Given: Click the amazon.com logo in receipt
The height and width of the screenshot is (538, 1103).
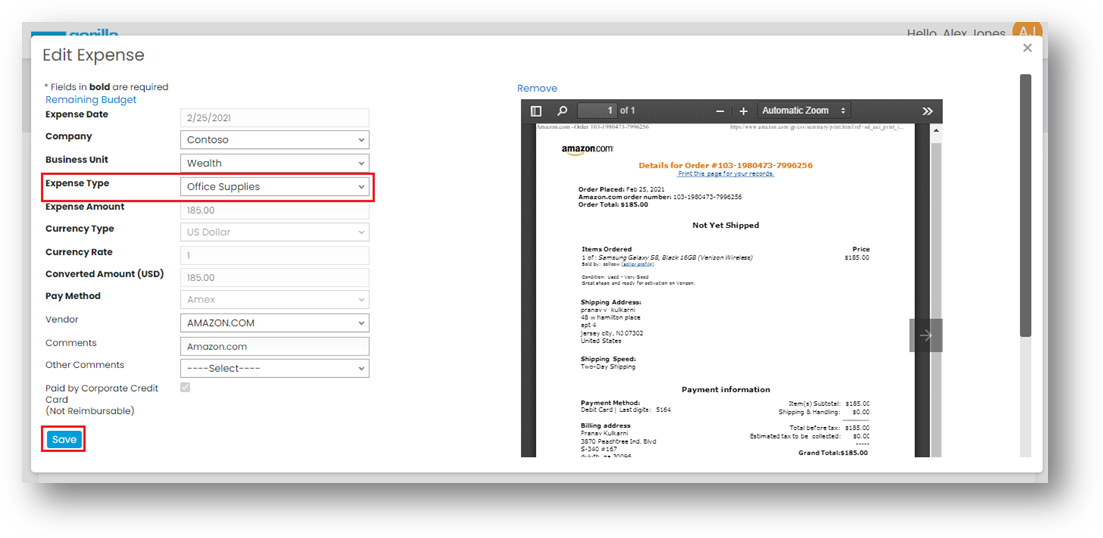Looking at the screenshot, I should (587, 150).
